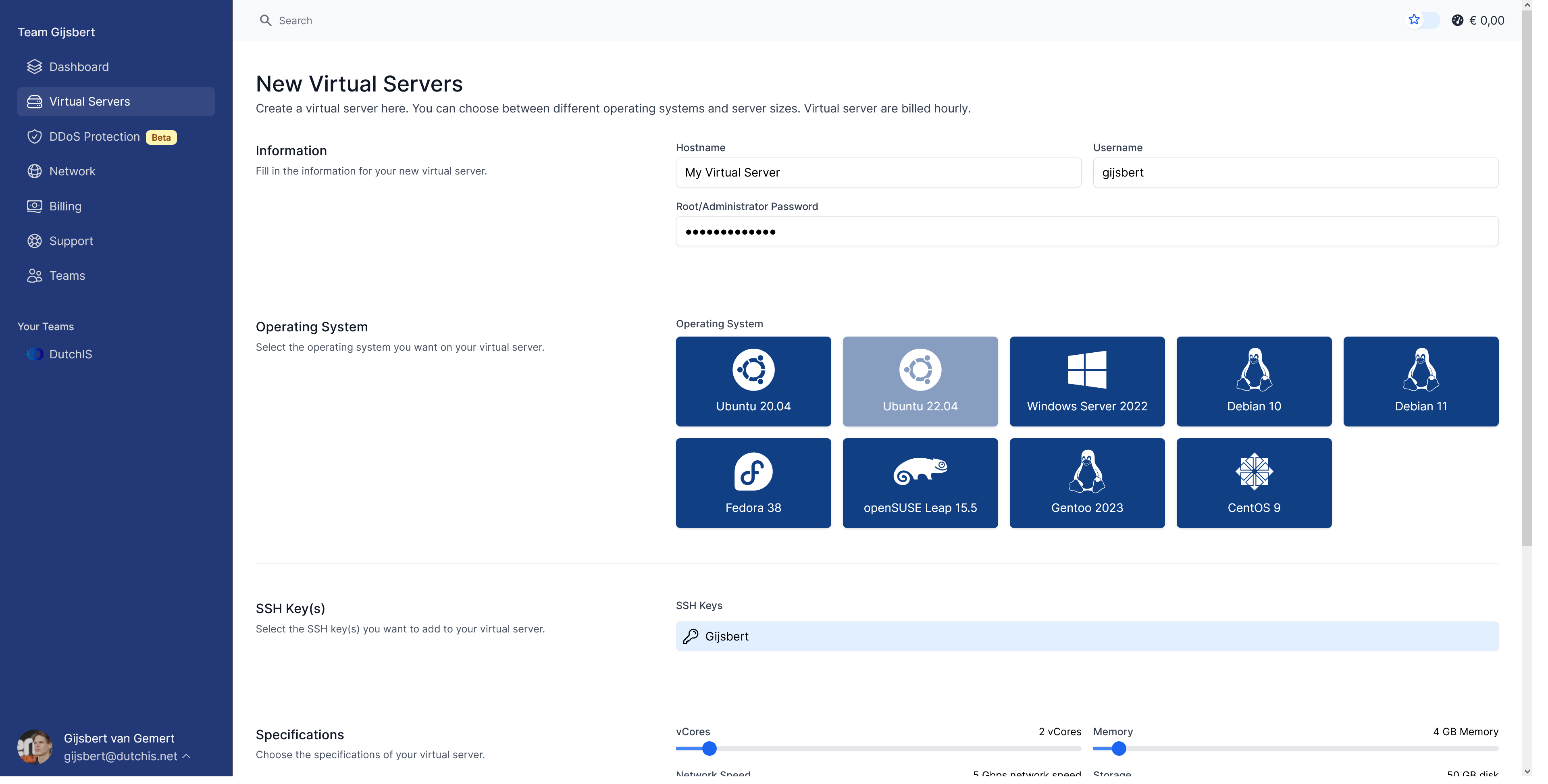The image size is (1548, 784).
Task: Click the '4 GB Memory' value text
Action: 1480,739
